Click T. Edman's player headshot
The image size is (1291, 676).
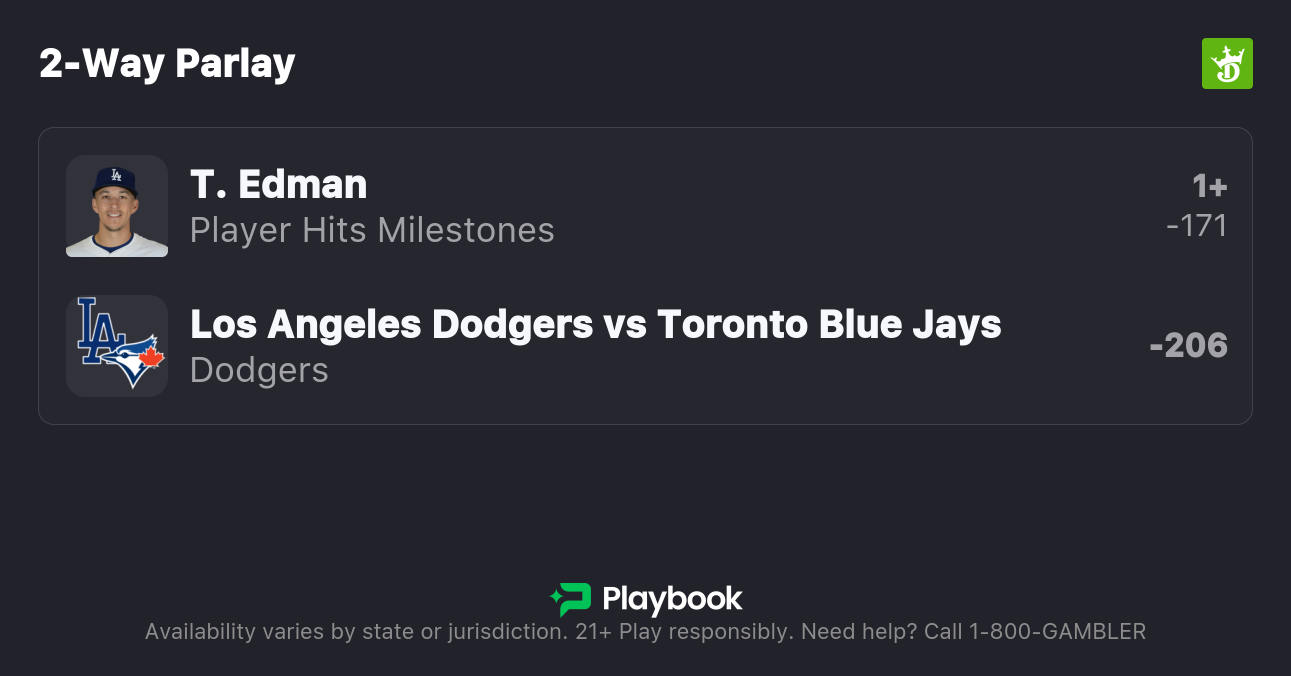click(x=117, y=206)
